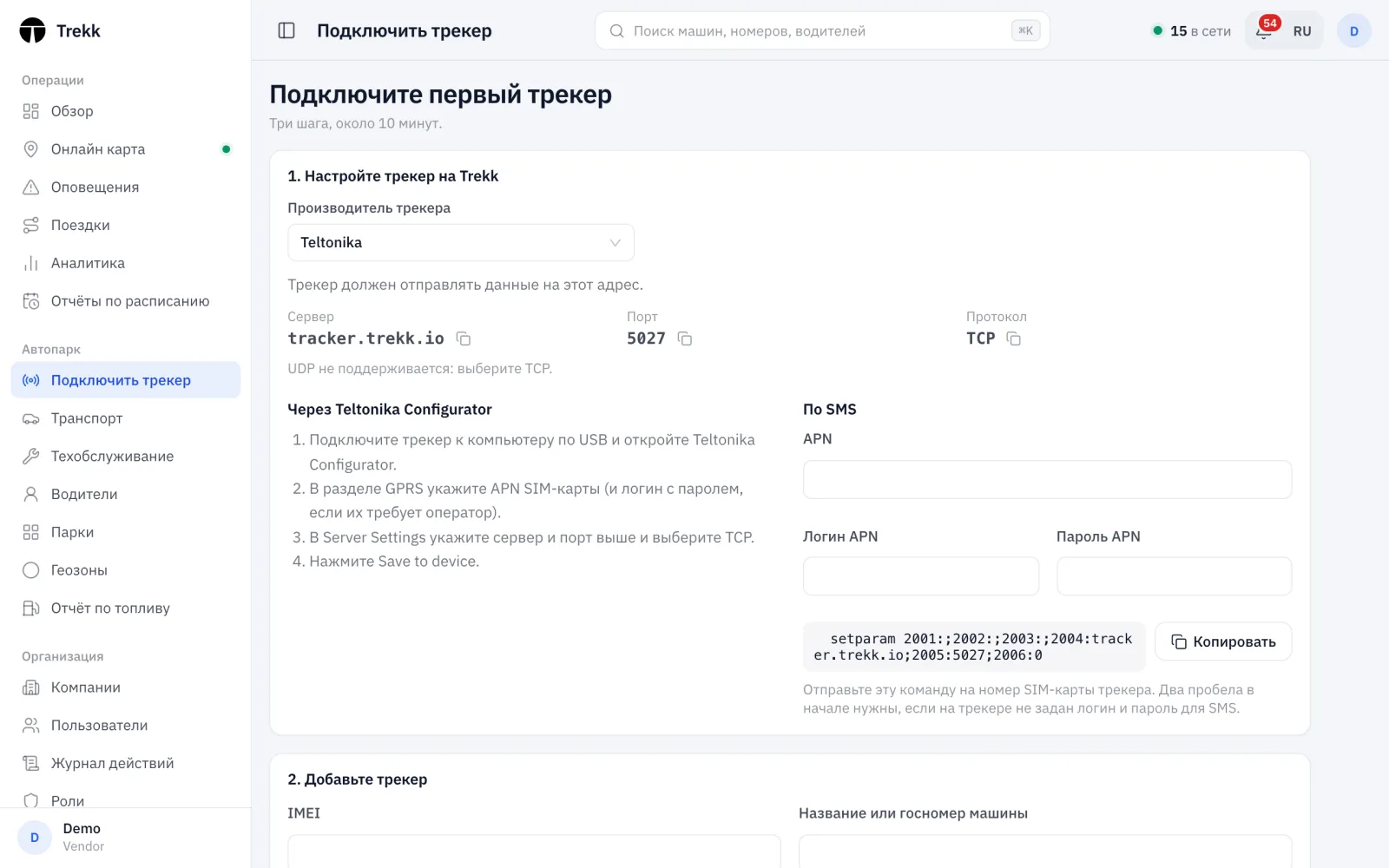Open Роли sidebar item

pos(126,798)
